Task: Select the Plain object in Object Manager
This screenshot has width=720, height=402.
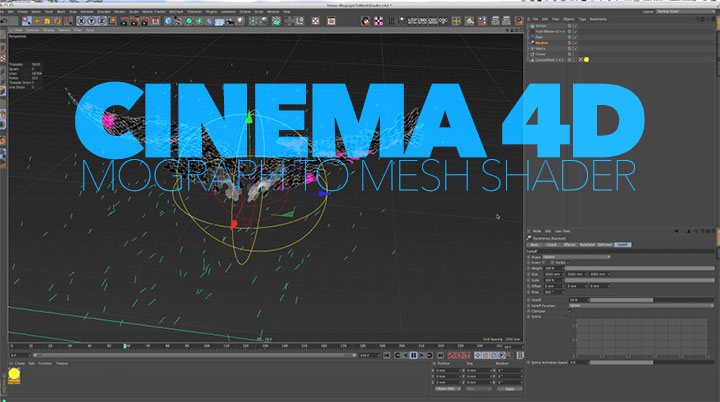Action: pyautogui.click(x=539, y=37)
